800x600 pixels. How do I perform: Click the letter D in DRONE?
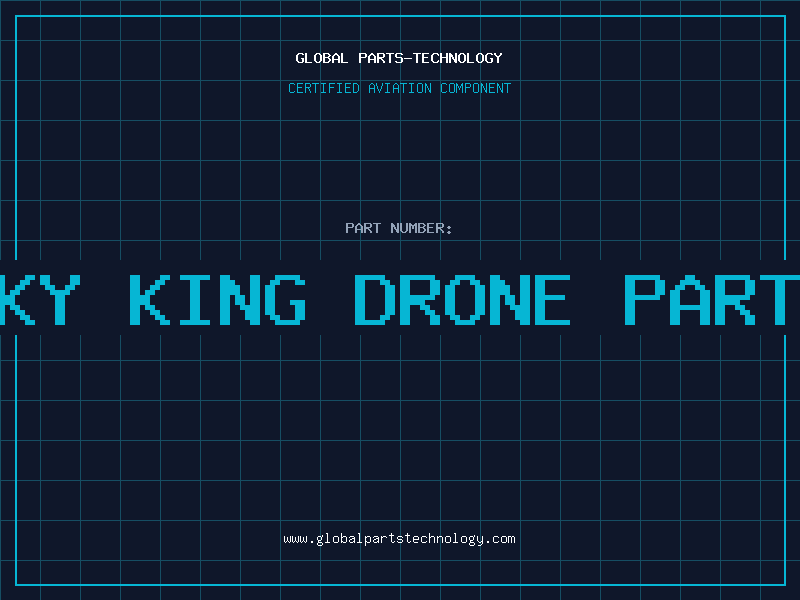tap(375, 299)
